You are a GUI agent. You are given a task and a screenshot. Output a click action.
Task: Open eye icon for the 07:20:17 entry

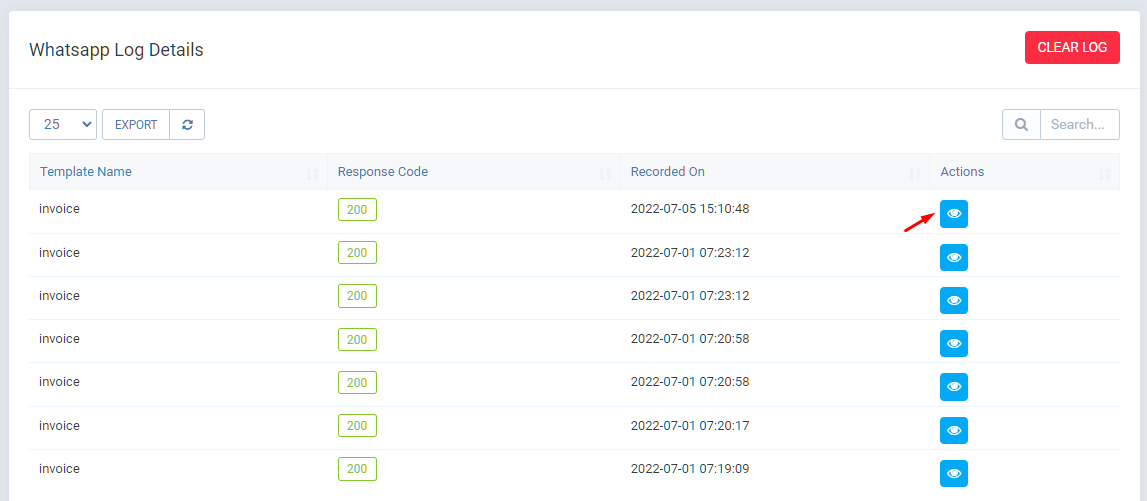[953, 430]
